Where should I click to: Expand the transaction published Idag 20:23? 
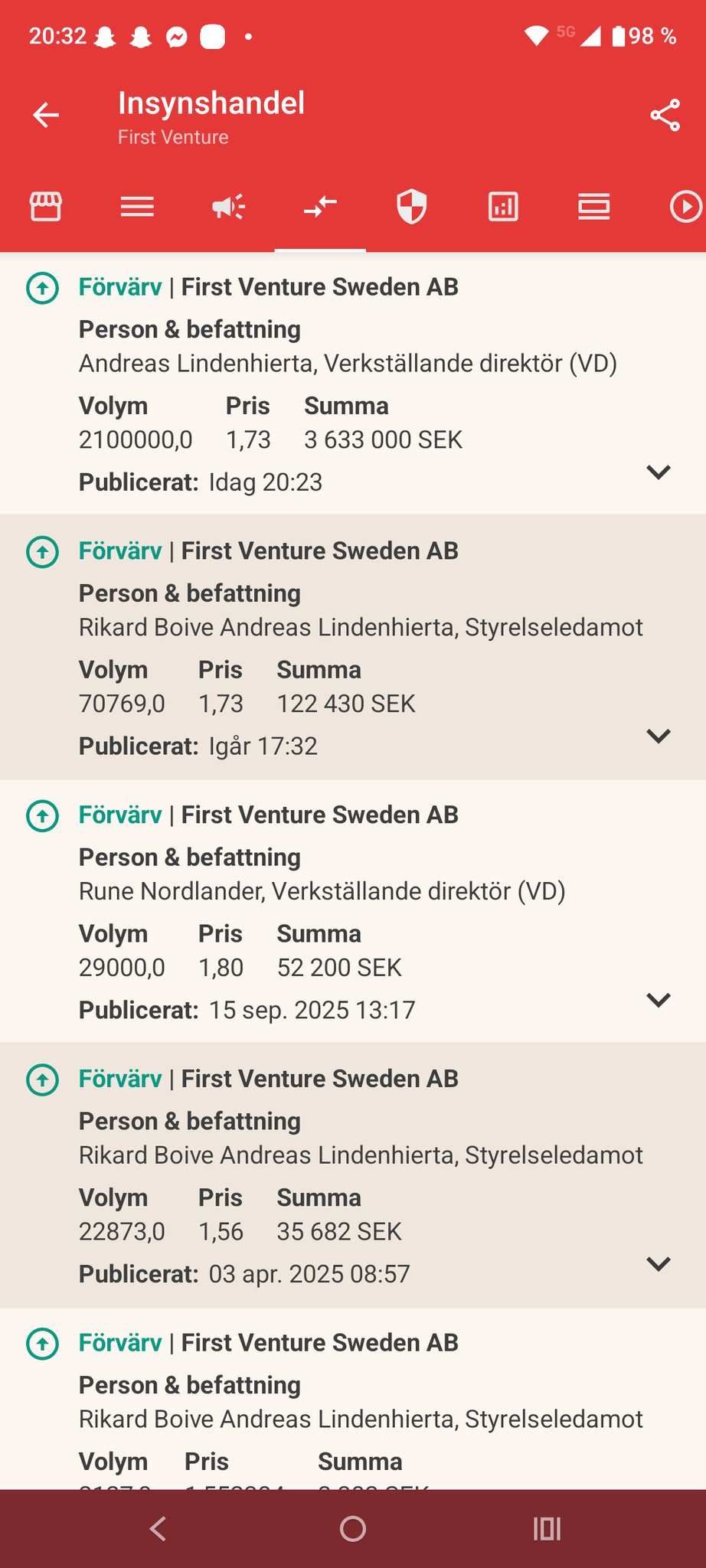[659, 472]
